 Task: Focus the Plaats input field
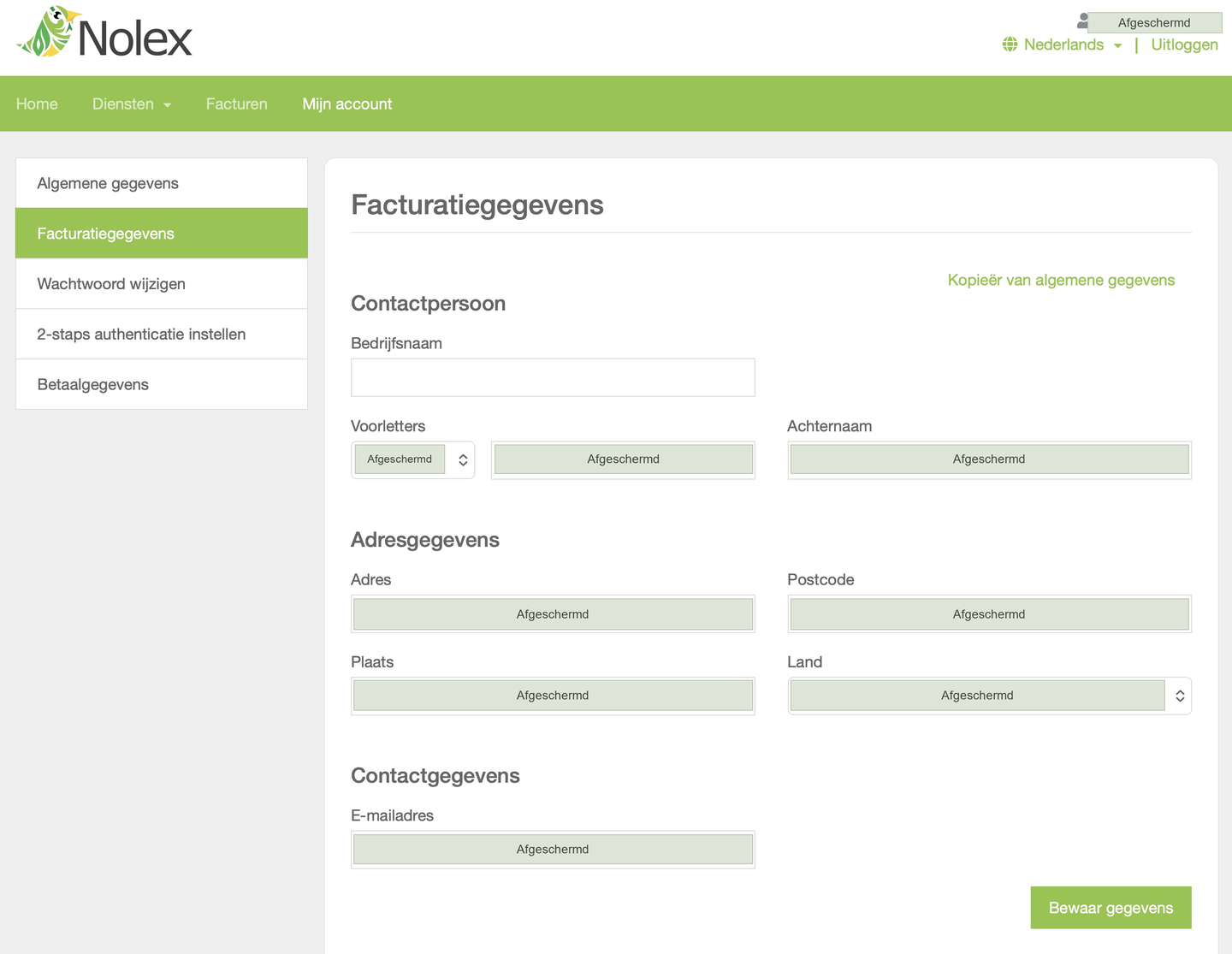[553, 696]
